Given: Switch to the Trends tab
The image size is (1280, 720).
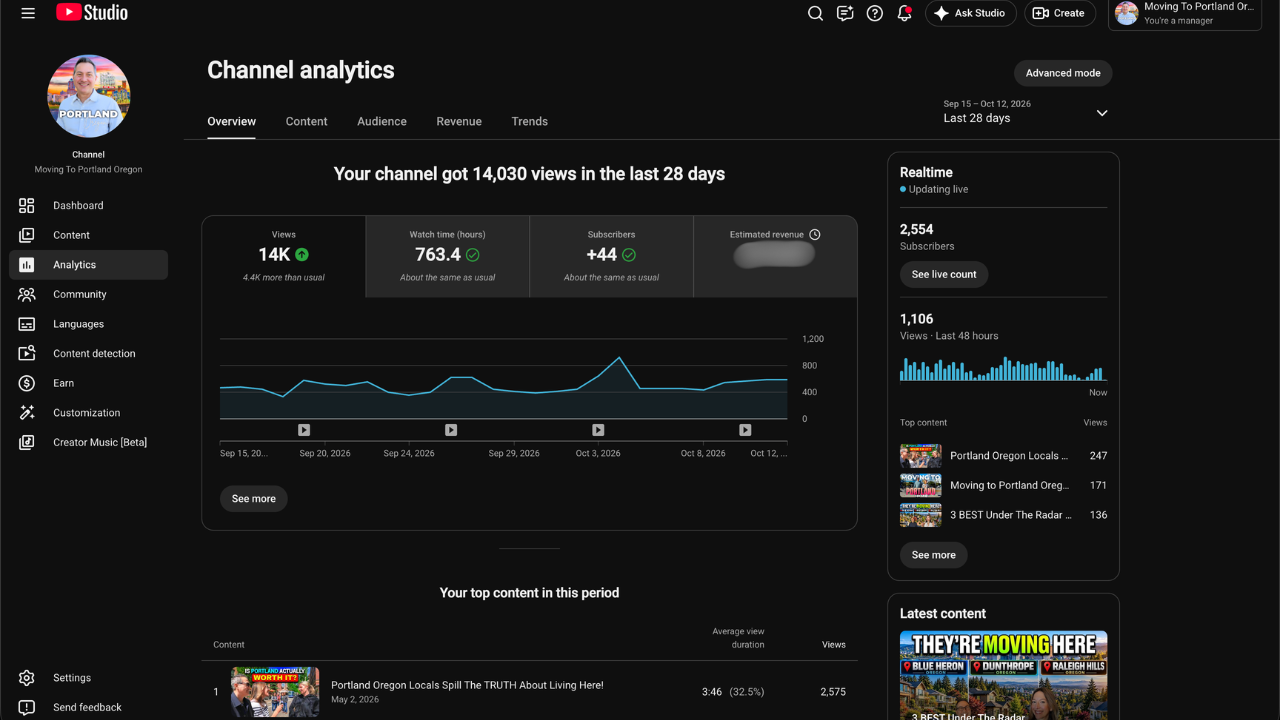Looking at the screenshot, I should 530,121.
